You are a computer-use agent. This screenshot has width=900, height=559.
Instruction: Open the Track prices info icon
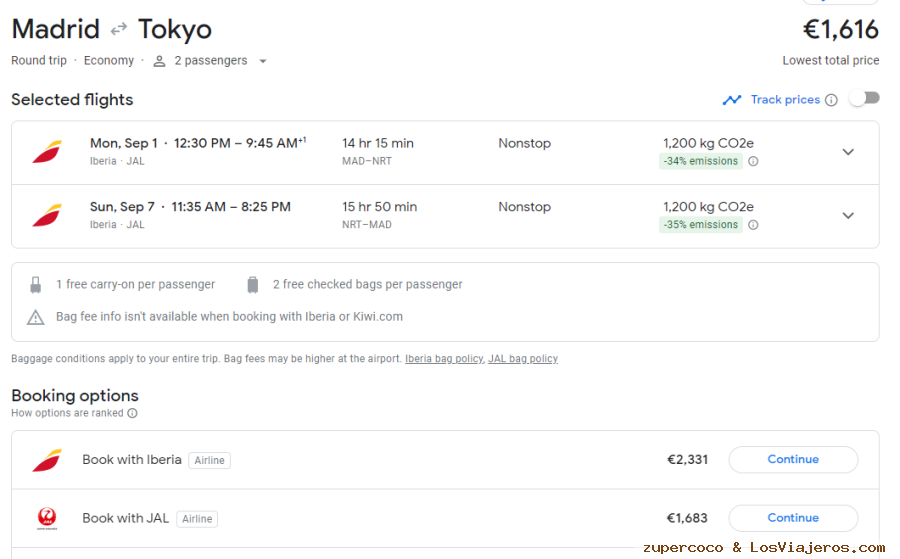point(831,100)
